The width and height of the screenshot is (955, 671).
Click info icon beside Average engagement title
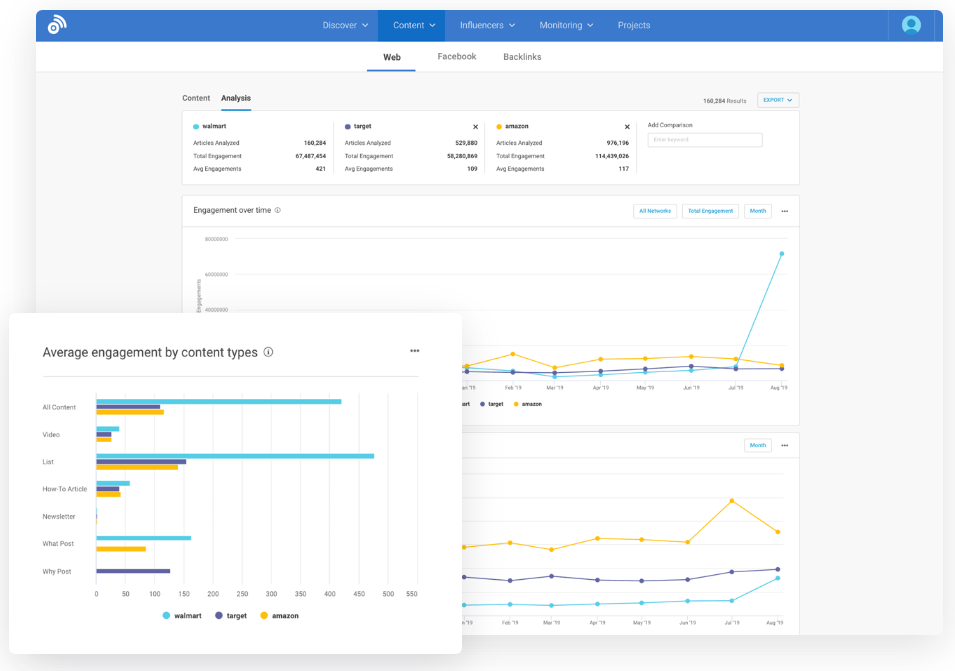click(x=268, y=353)
